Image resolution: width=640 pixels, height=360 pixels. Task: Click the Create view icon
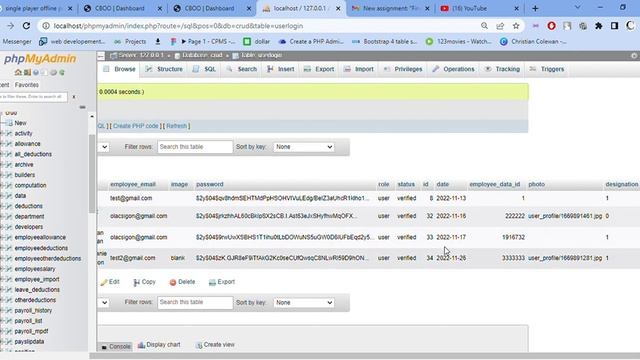click(x=199, y=345)
